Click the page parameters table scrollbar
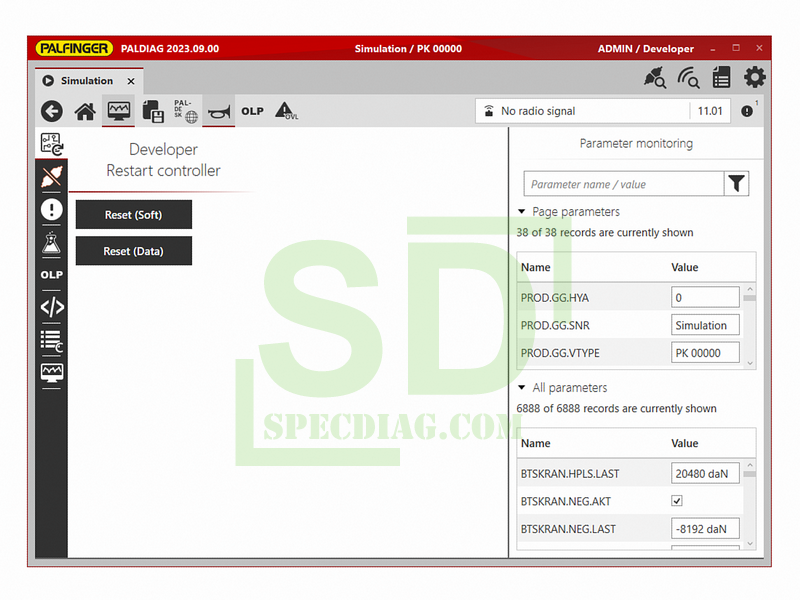The width and height of the screenshot is (800, 600). (x=750, y=325)
